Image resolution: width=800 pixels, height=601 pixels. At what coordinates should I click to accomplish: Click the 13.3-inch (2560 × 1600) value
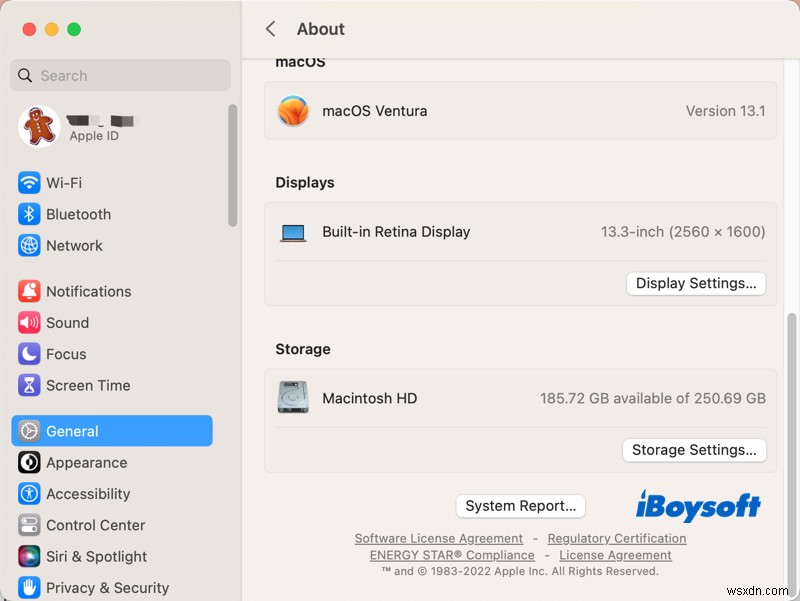(683, 232)
